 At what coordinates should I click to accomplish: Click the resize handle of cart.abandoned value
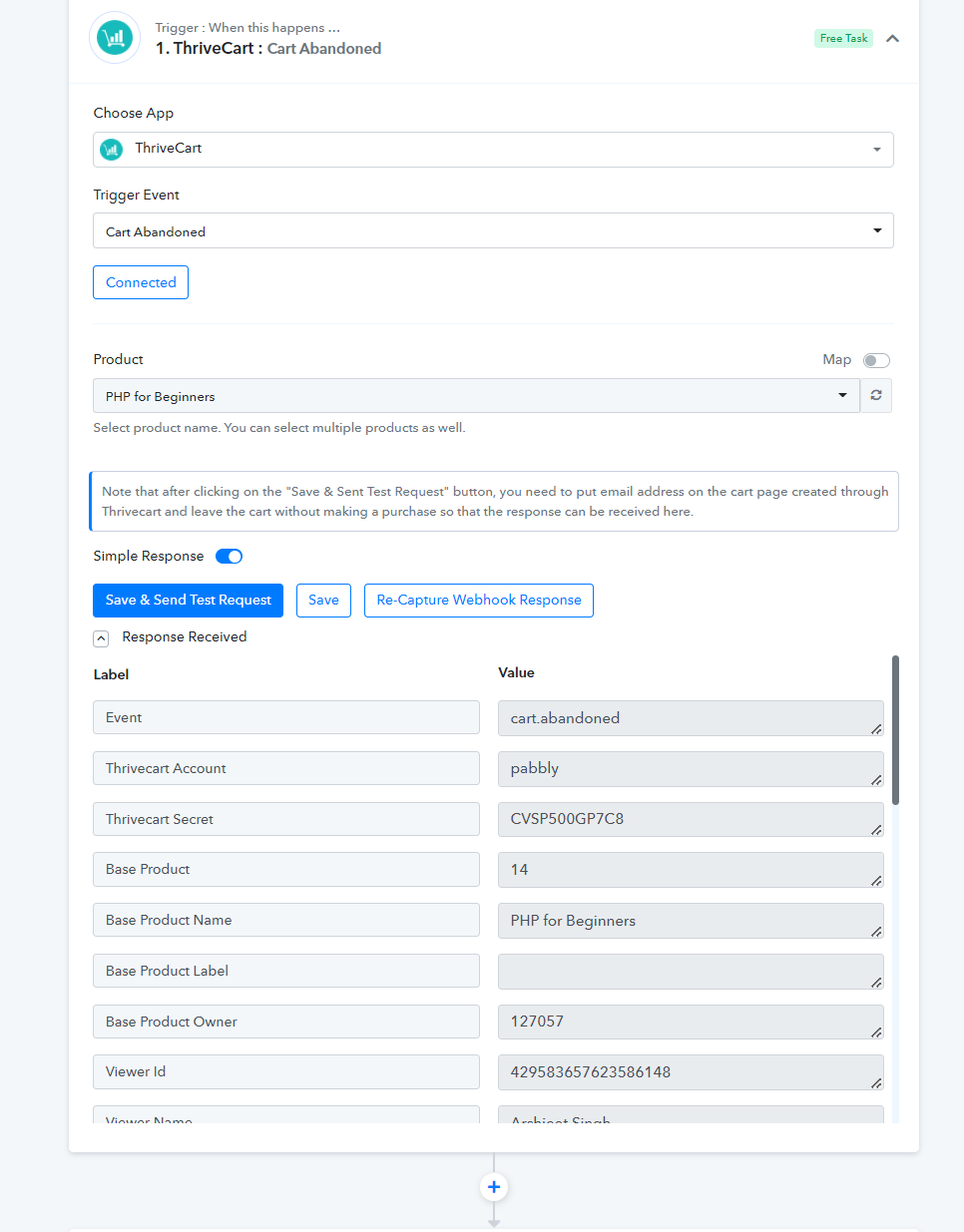point(875,728)
